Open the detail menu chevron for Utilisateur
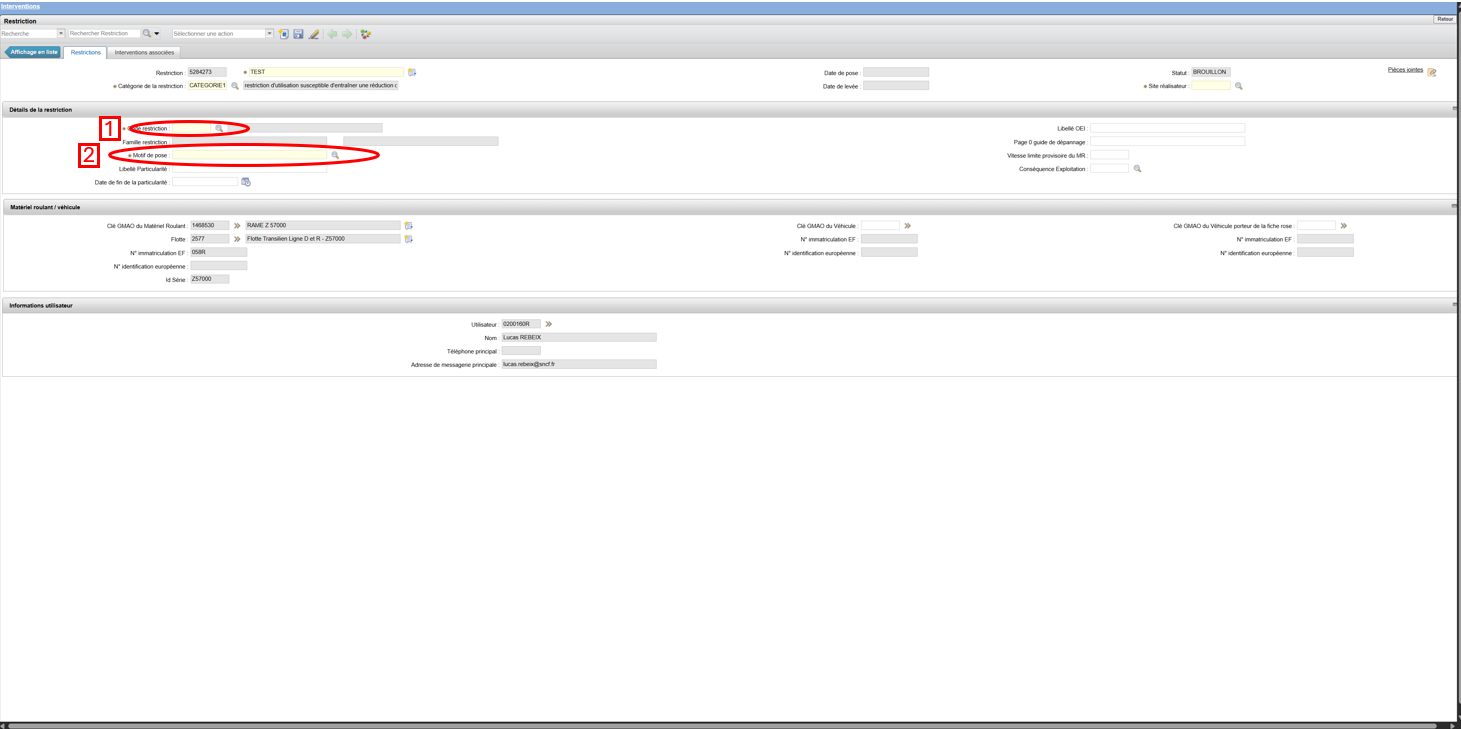Image resolution: width=1461 pixels, height=729 pixels. pos(548,324)
